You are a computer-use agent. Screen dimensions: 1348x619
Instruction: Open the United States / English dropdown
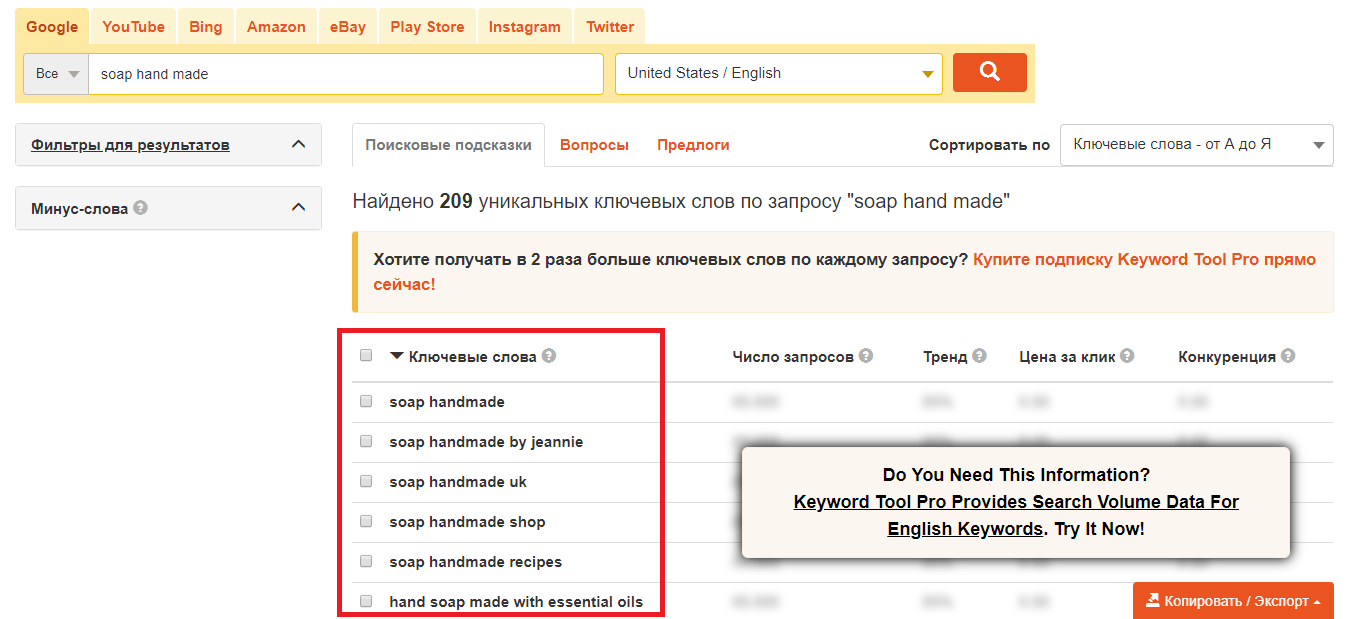[x=778, y=73]
